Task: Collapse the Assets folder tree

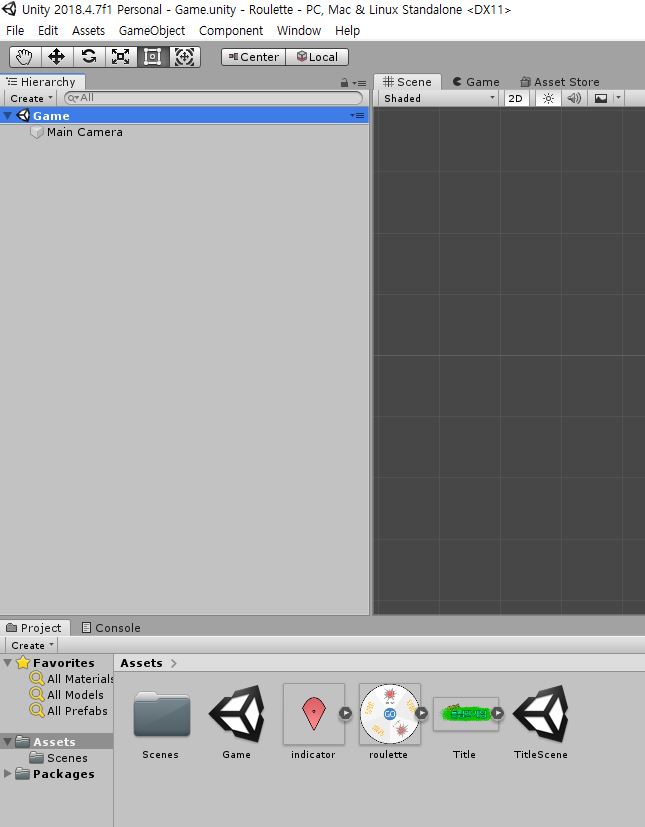Action: click(7, 742)
